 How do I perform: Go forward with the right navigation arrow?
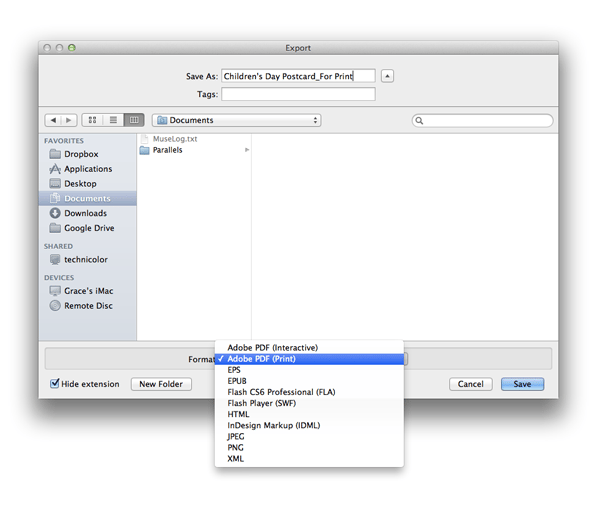[69, 120]
